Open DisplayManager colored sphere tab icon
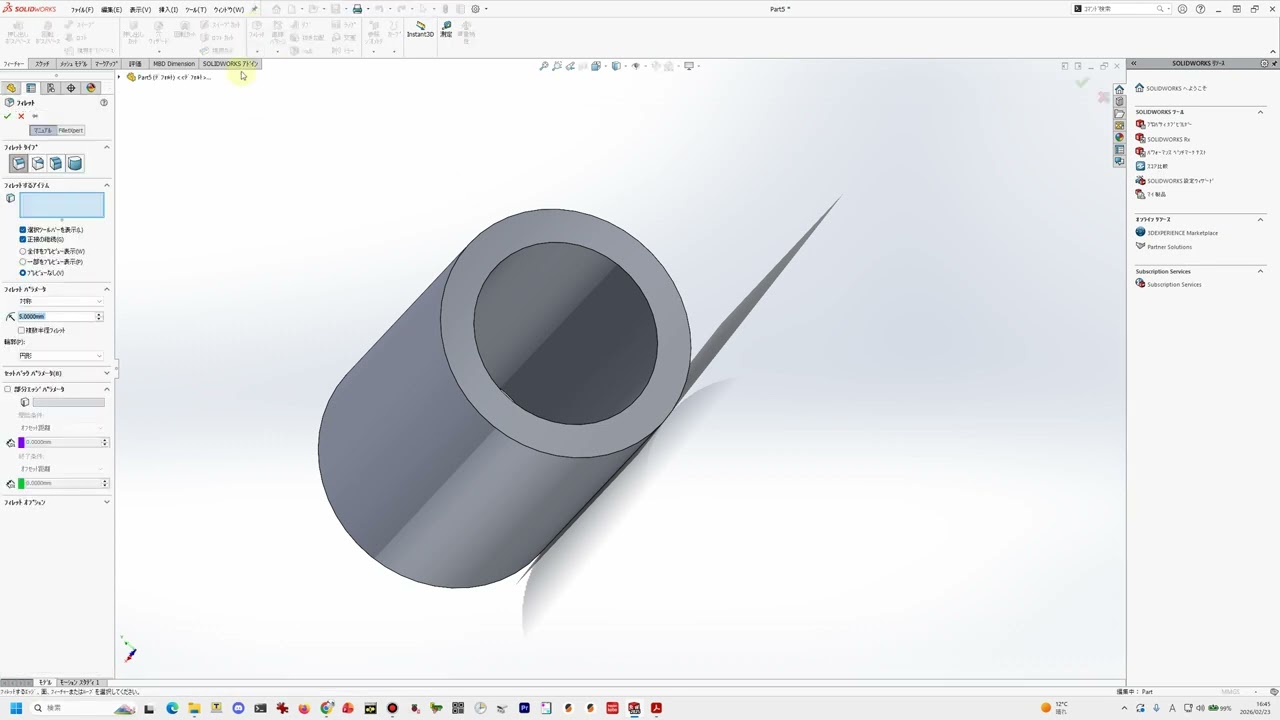Viewport: 1280px width, 720px height. coord(91,88)
